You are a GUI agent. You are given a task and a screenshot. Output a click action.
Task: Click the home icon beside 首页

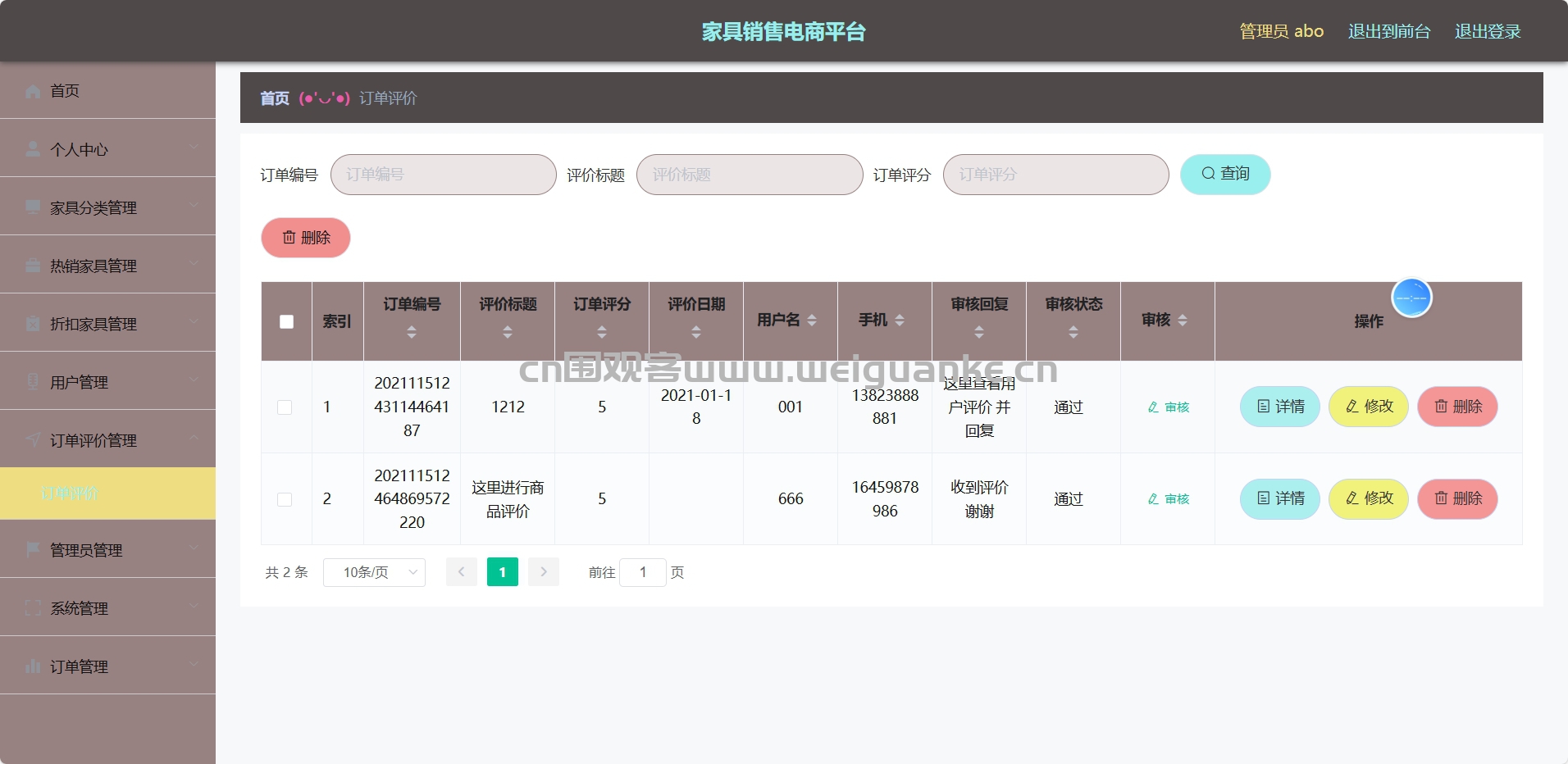[33, 91]
